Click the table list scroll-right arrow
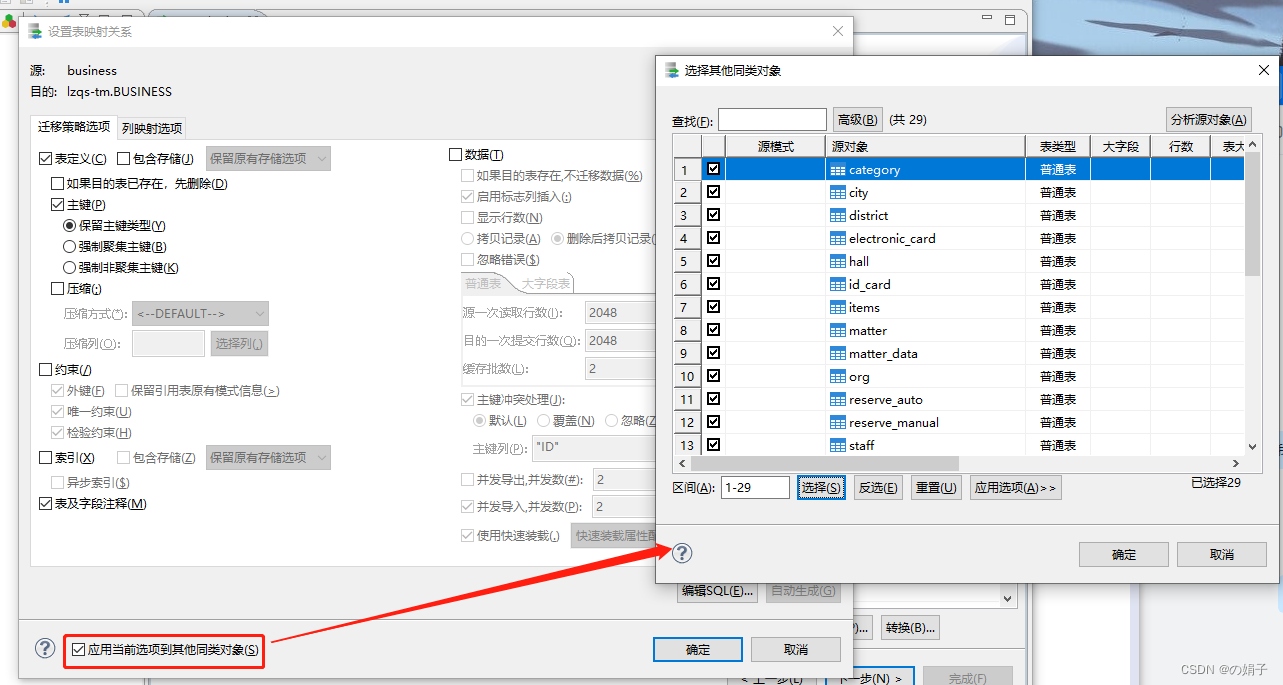 pos(1236,463)
